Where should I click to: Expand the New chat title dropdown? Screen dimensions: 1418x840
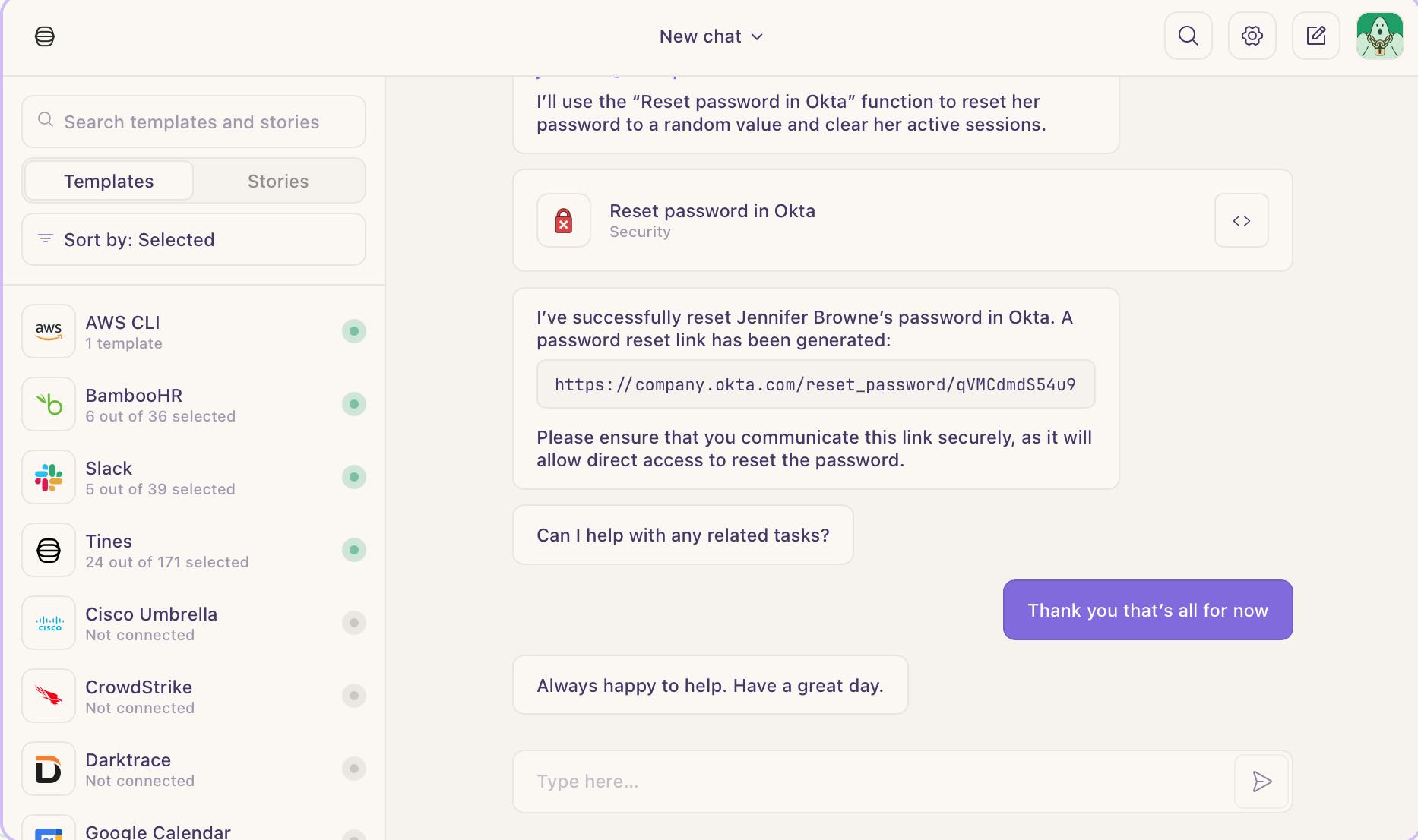pyautogui.click(x=711, y=36)
